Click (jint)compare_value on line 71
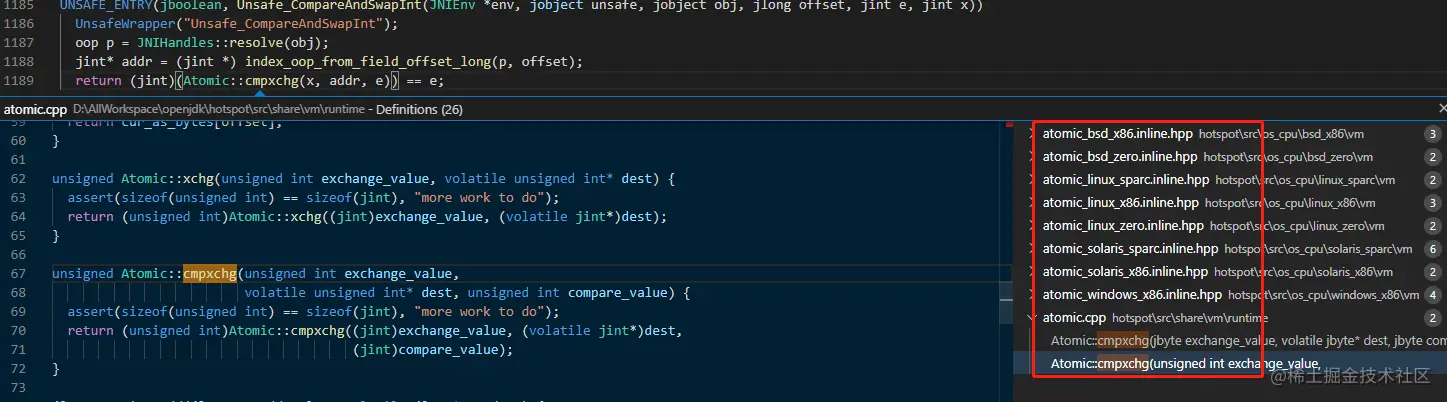The width and height of the screenshot is (1447, 402). [429, 350]
